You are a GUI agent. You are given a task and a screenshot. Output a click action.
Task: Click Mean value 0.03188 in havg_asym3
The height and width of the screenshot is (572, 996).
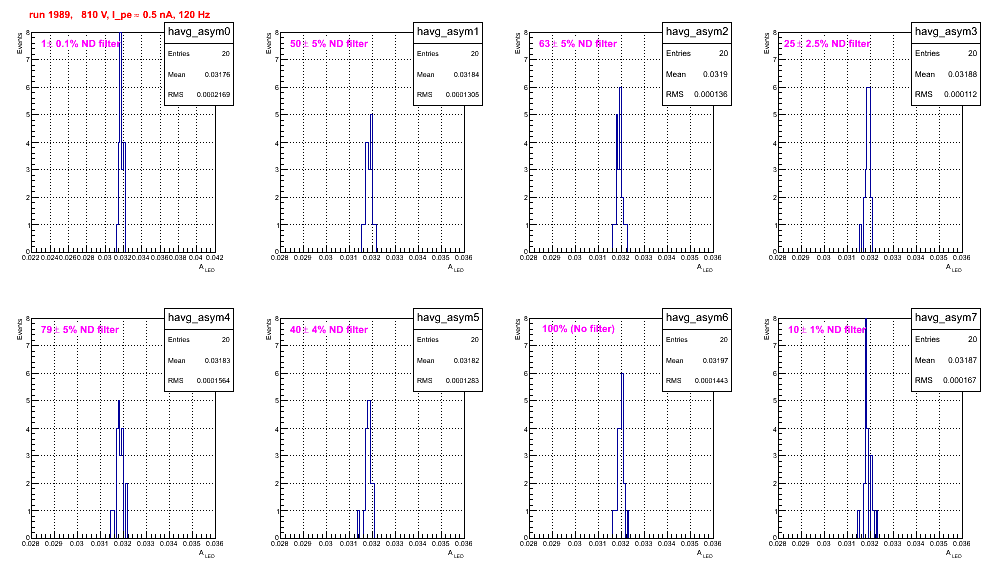[962, 74]
